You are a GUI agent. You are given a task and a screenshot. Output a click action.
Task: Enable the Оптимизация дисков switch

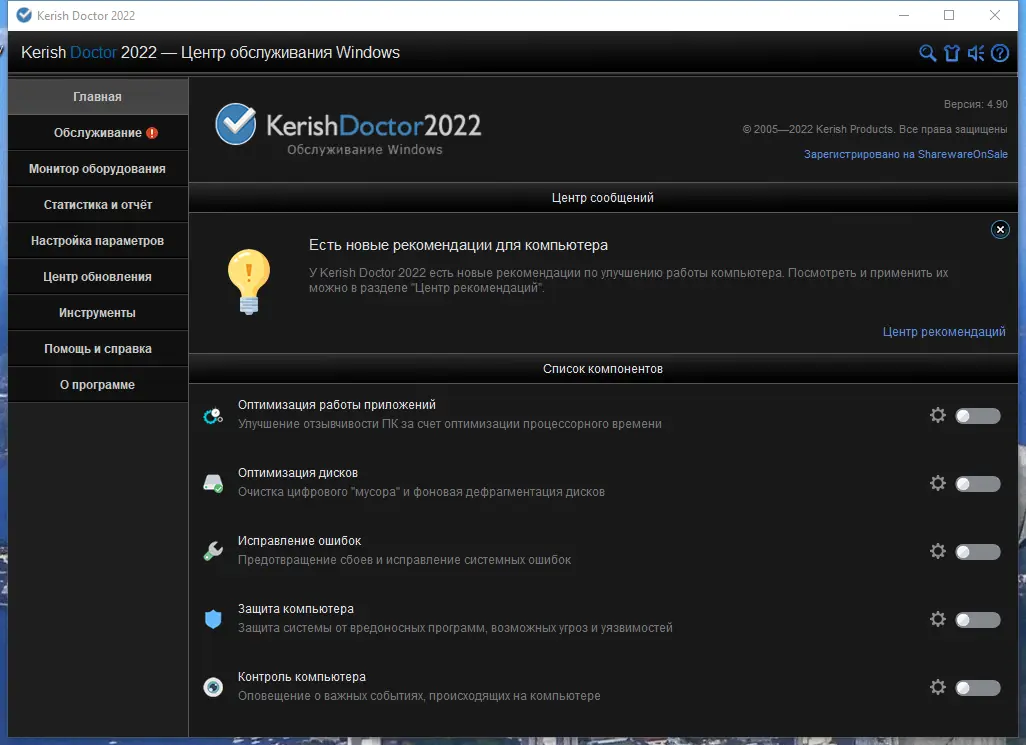977,483
